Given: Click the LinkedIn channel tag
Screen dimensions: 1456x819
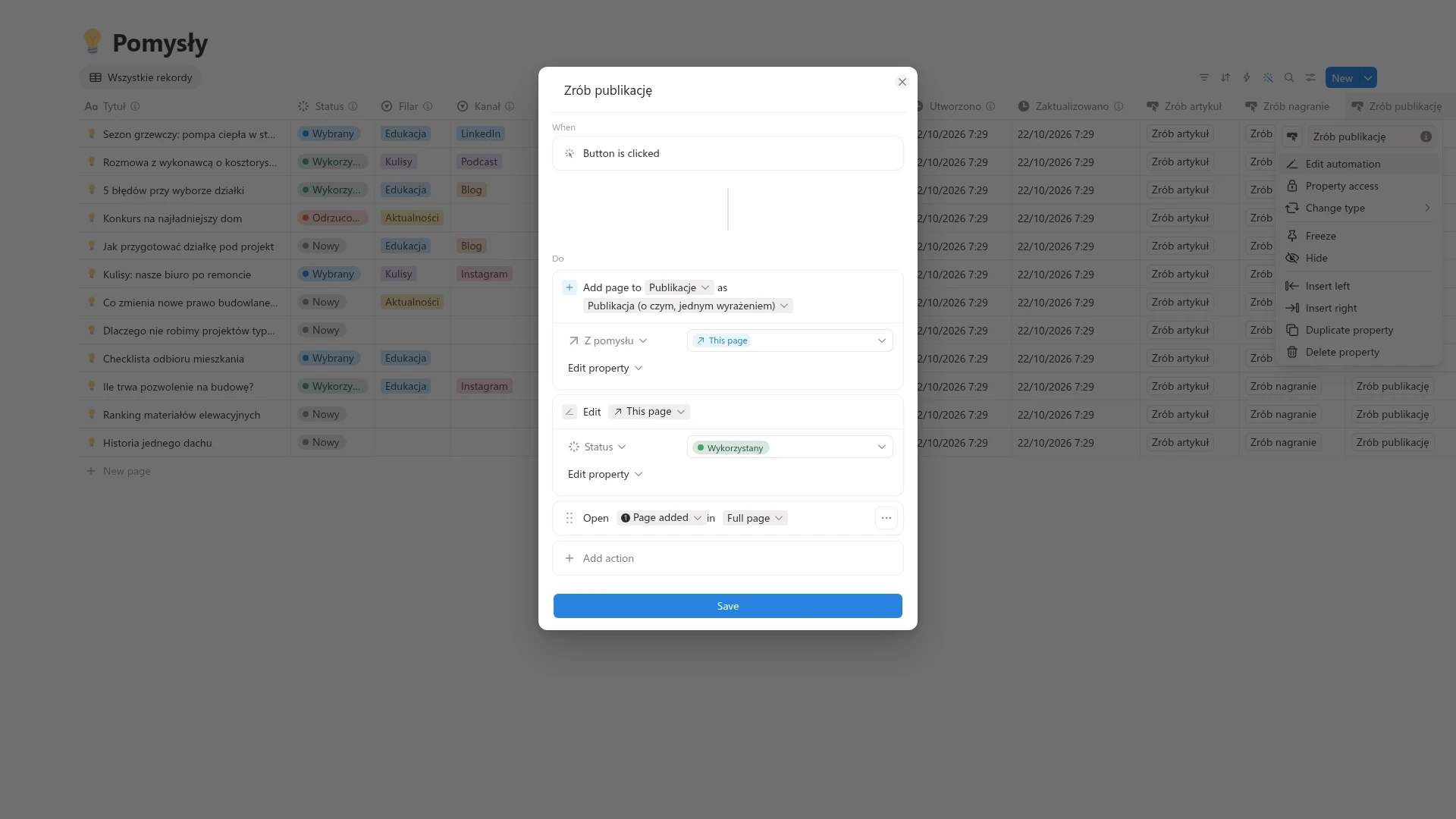Looking at the screenshot, I should [481, 133].
